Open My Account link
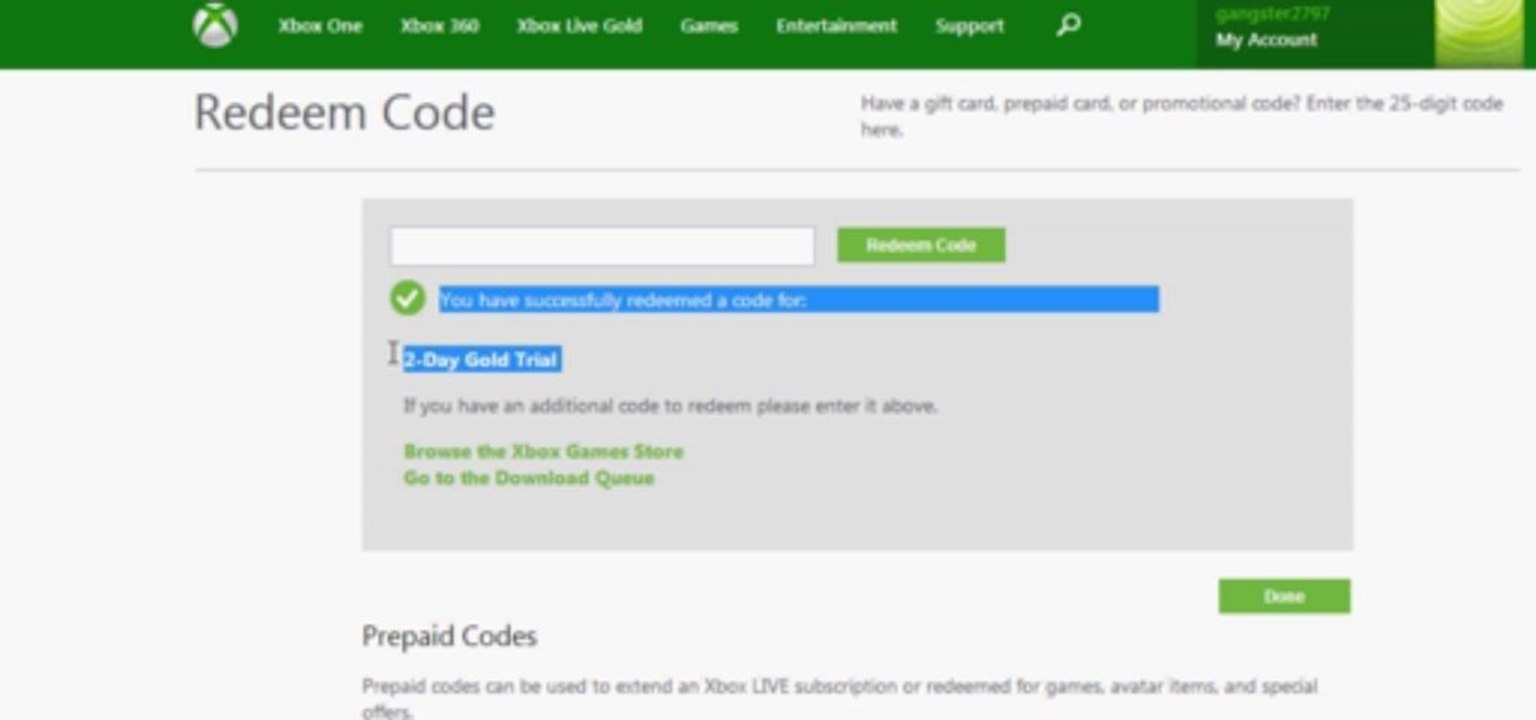 click(x=1266, y=40)
